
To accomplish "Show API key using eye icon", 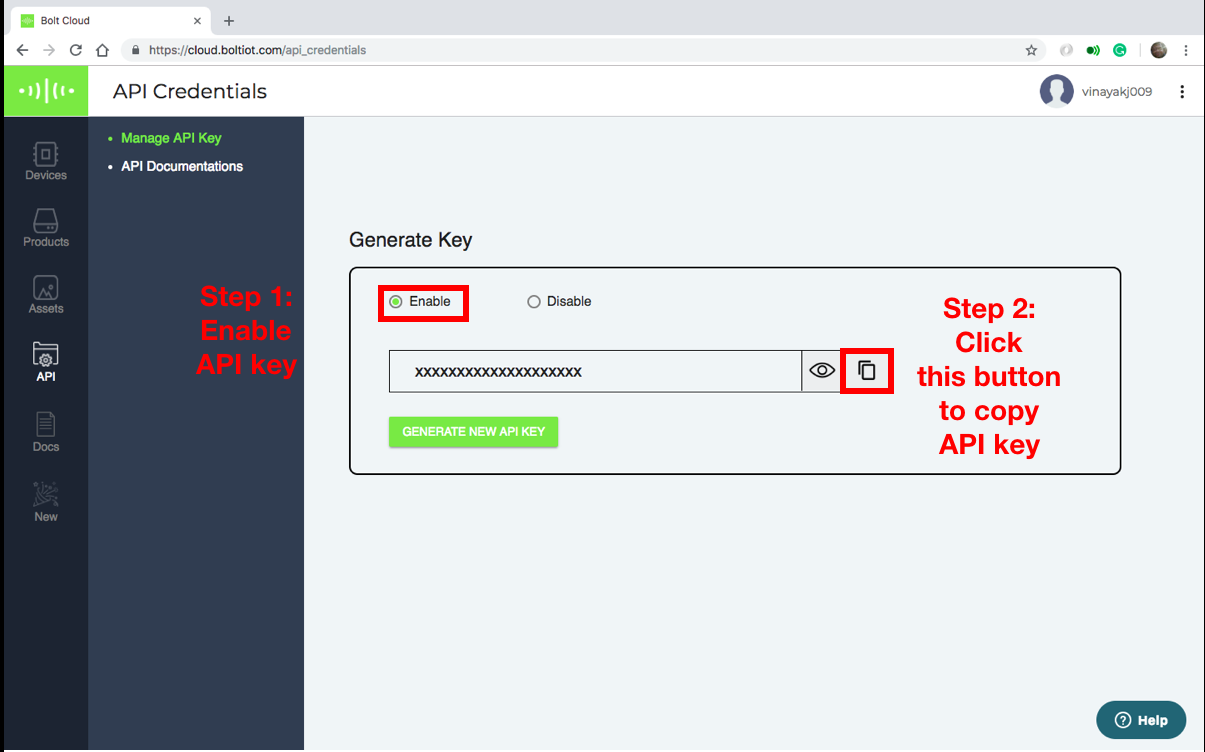I will coord(822,371).
